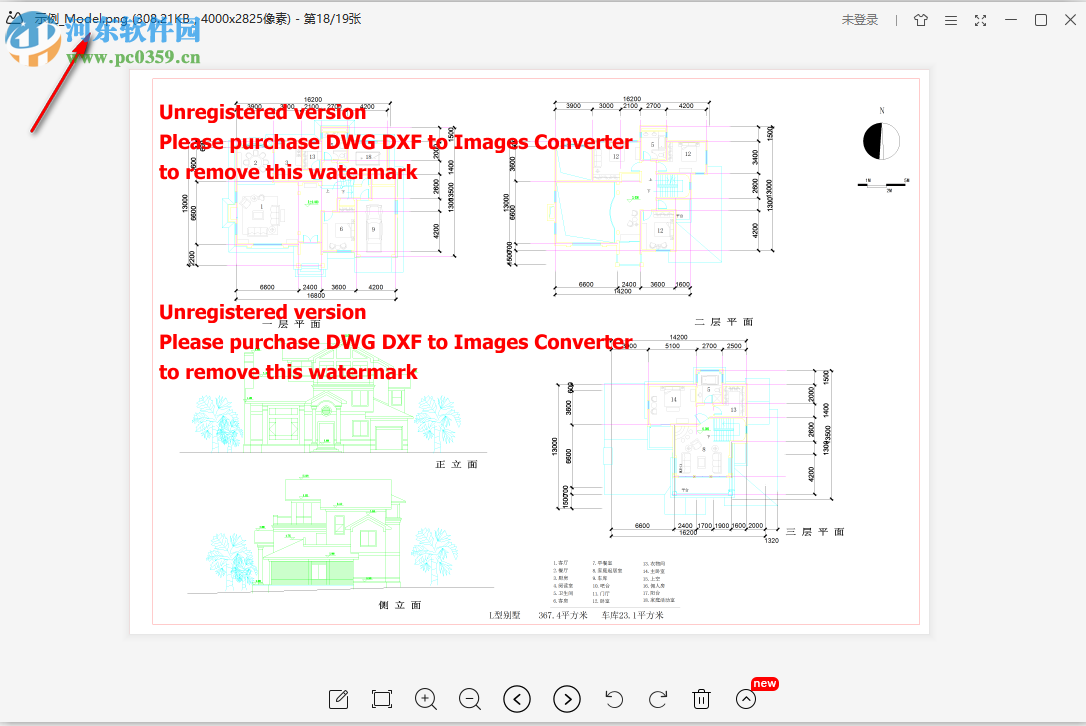Open the hamburger settings menu
The height and width of the screenshot is (726, 1086).
(950, 19)
